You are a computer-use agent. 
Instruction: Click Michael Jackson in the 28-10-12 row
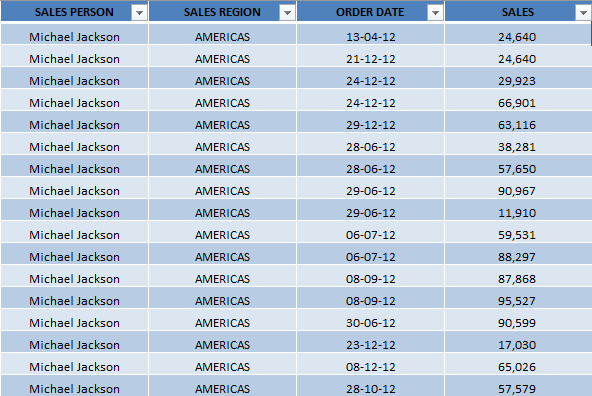click(74, 387)
